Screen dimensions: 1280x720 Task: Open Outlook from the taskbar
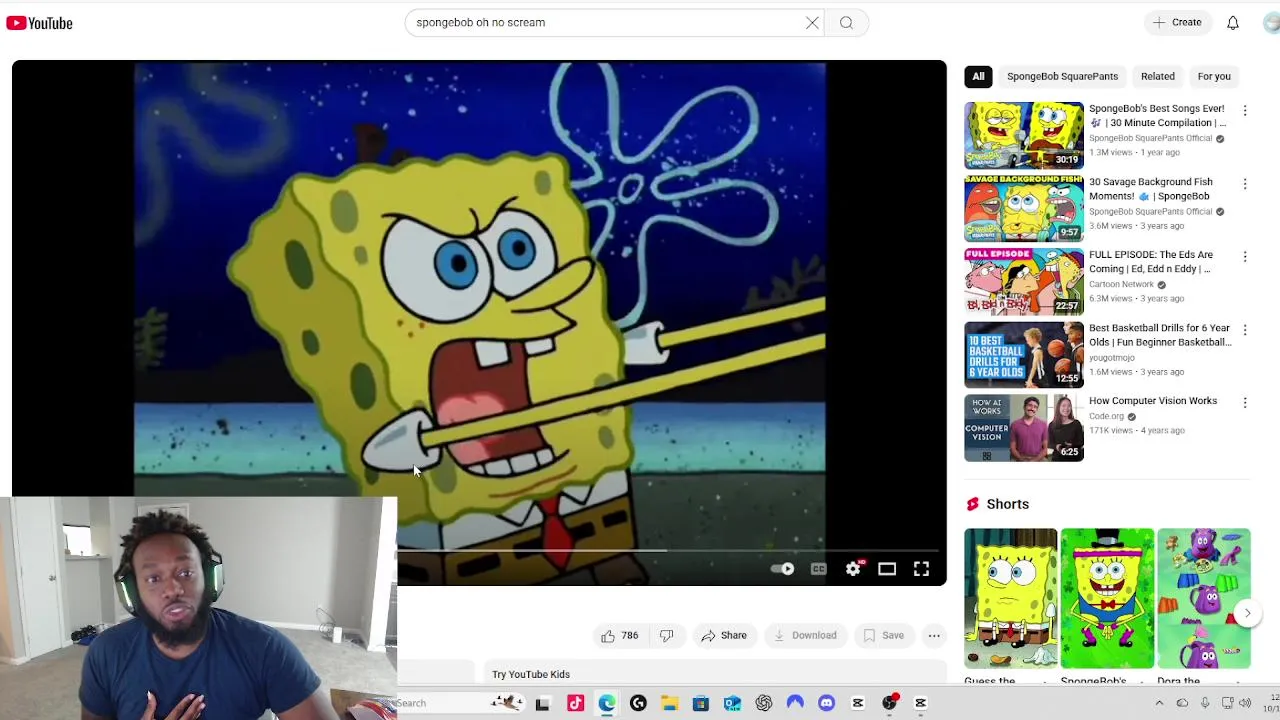pos(732,704)
